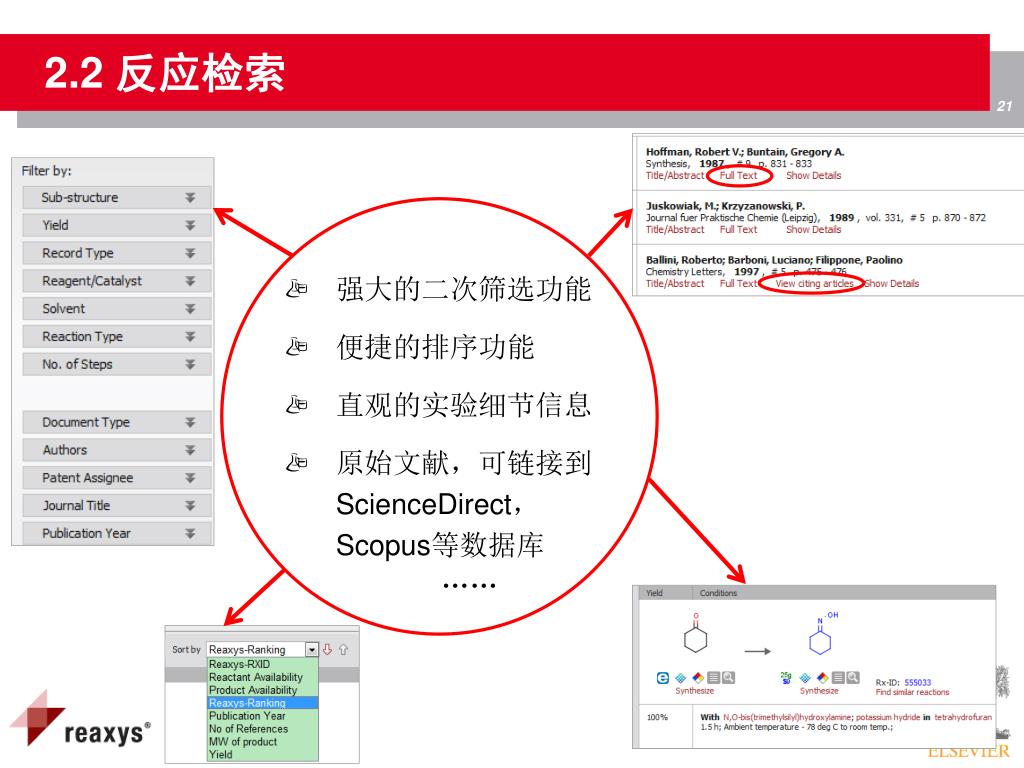Show Details for Juskowiak reference

(814, 229)
